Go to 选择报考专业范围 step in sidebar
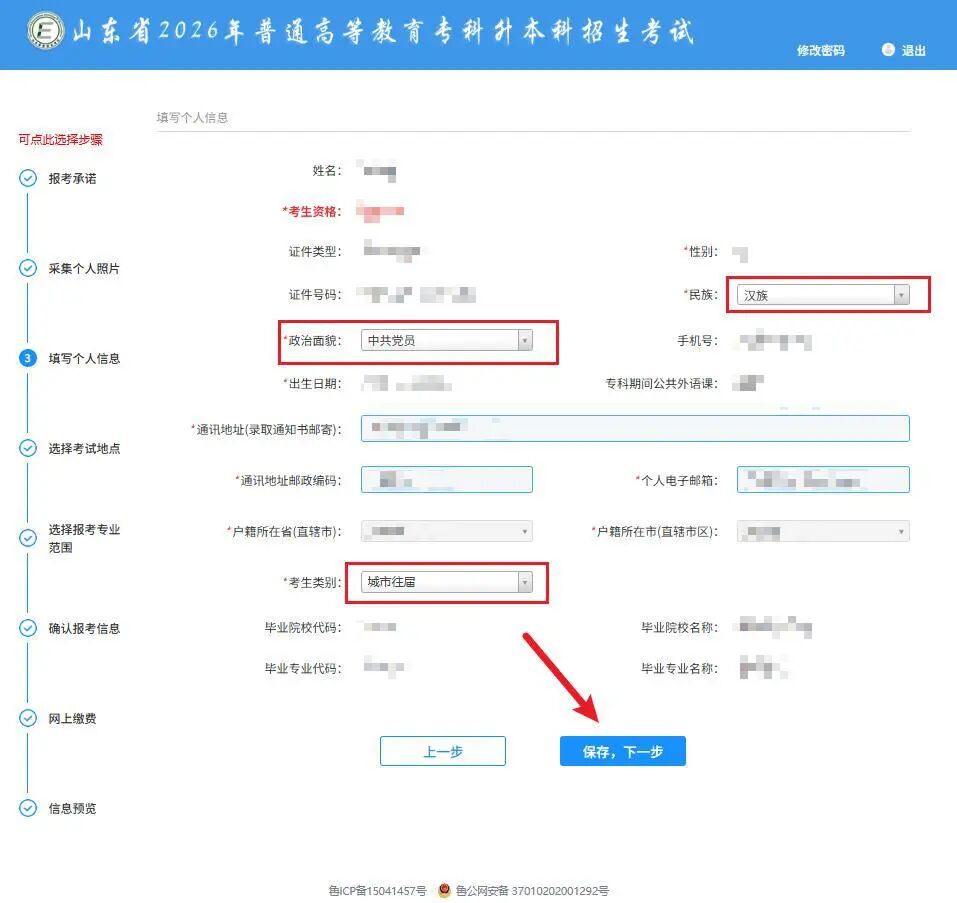The width and height of the screenshot is (957, 903). tap(84, 538)
